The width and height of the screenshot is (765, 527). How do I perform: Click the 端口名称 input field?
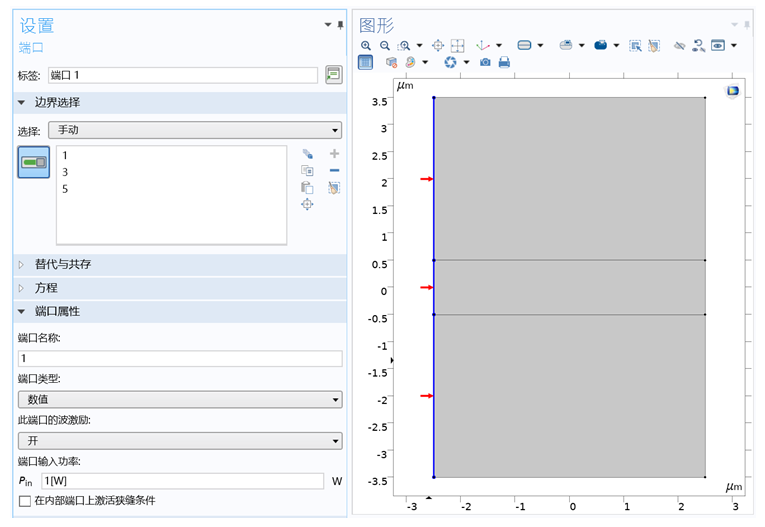(x=180, y=359)
